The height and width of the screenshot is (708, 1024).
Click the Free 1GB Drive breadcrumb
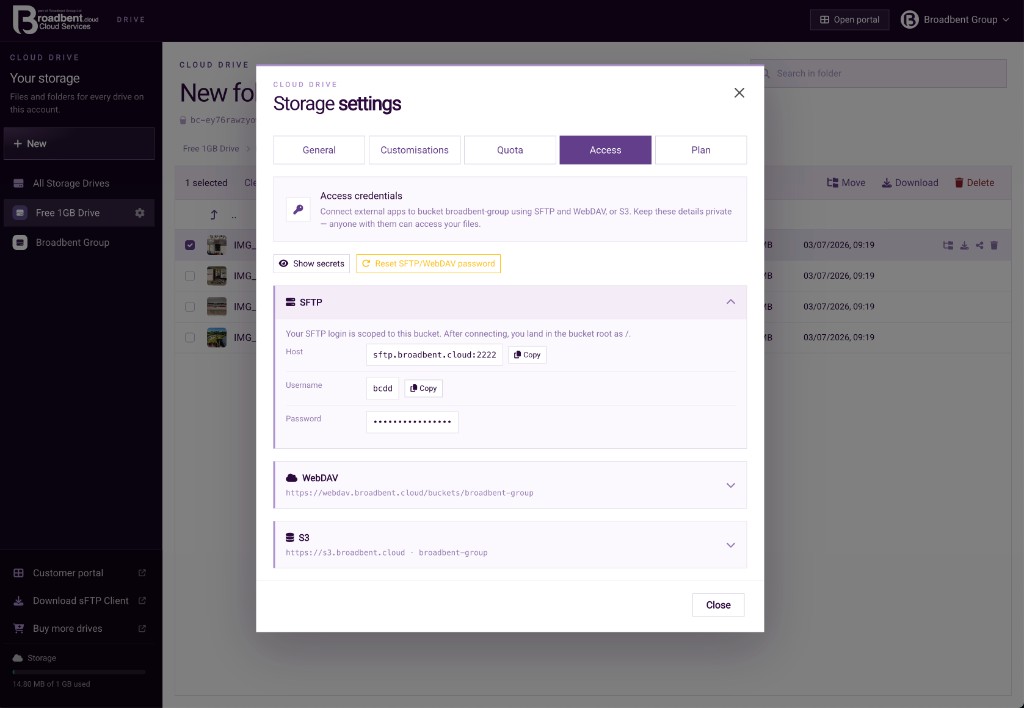point(211,148)
